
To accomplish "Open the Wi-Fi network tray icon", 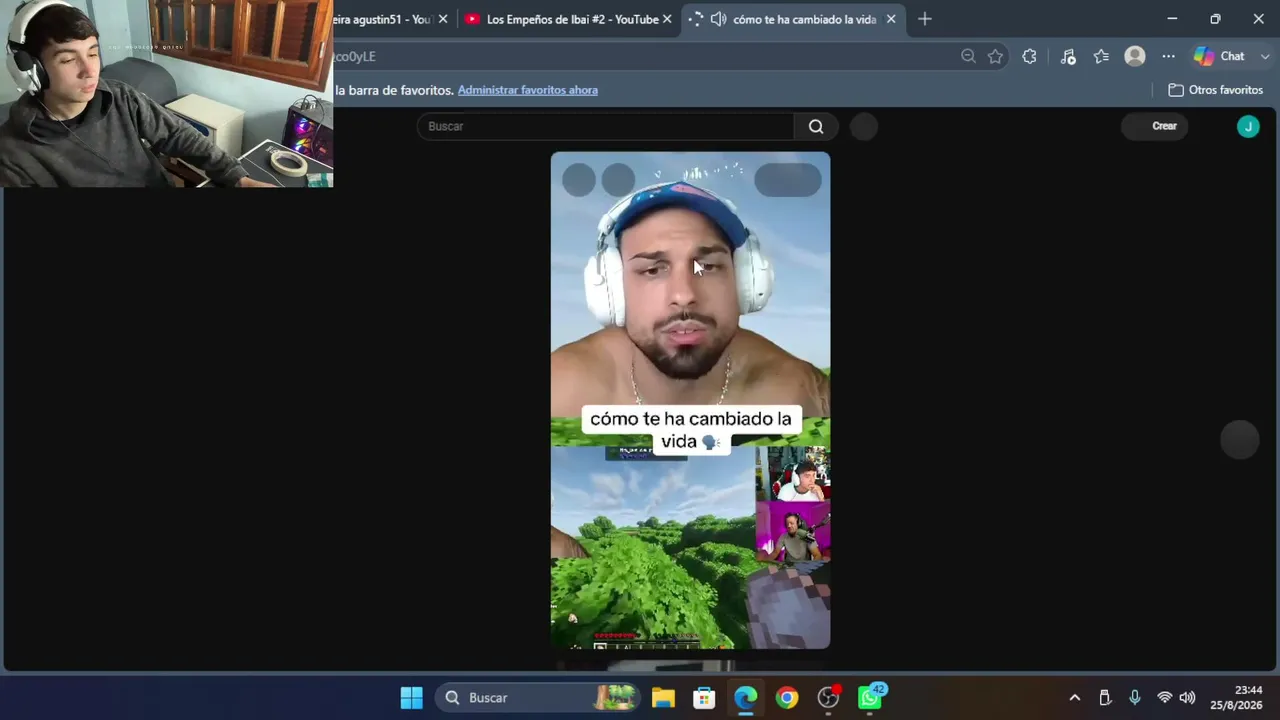I will click(1165, 698).
